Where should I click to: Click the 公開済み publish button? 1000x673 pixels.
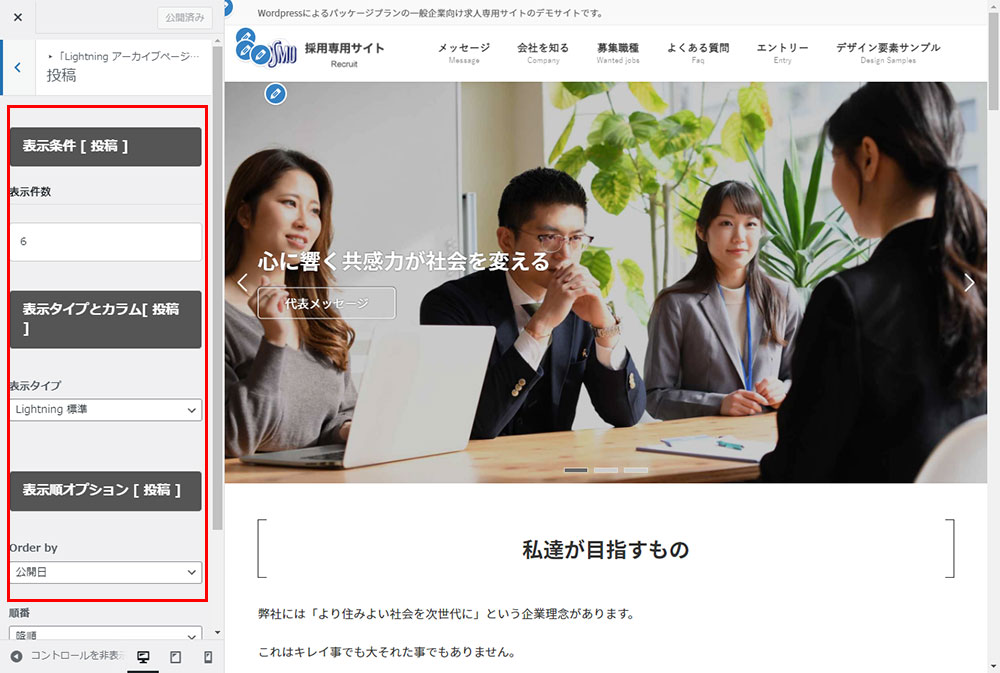[x=184, y=18]
